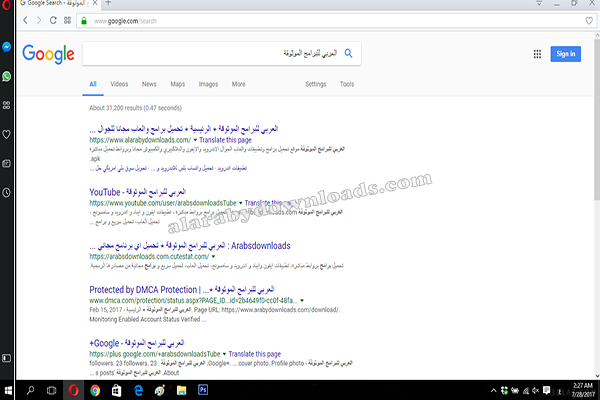This screenshot has height=400, width=600.
Task: Click the Sign in button
Action: [x=566, y=54]
